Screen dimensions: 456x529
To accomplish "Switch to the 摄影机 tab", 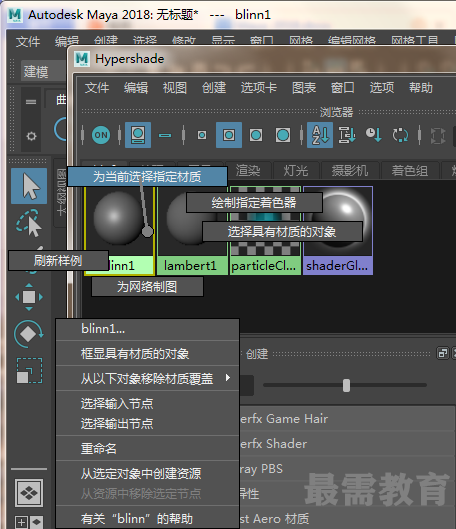I will click(x=350, y=170).
